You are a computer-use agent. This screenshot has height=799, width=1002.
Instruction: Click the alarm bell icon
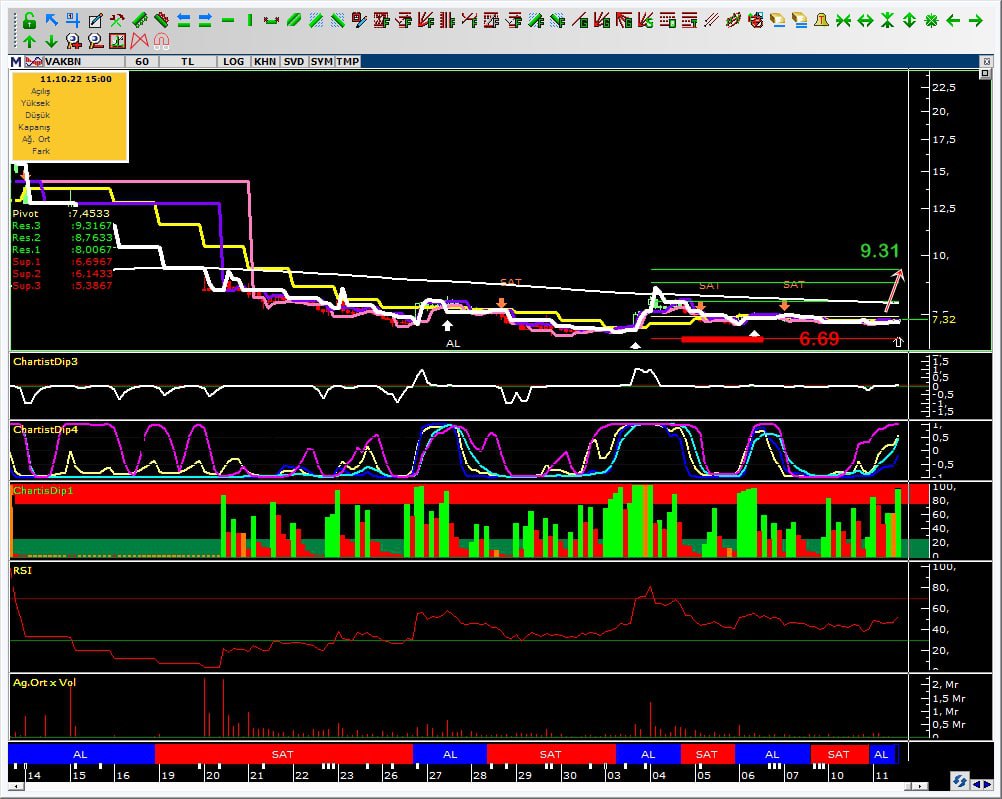click(821, 20)
